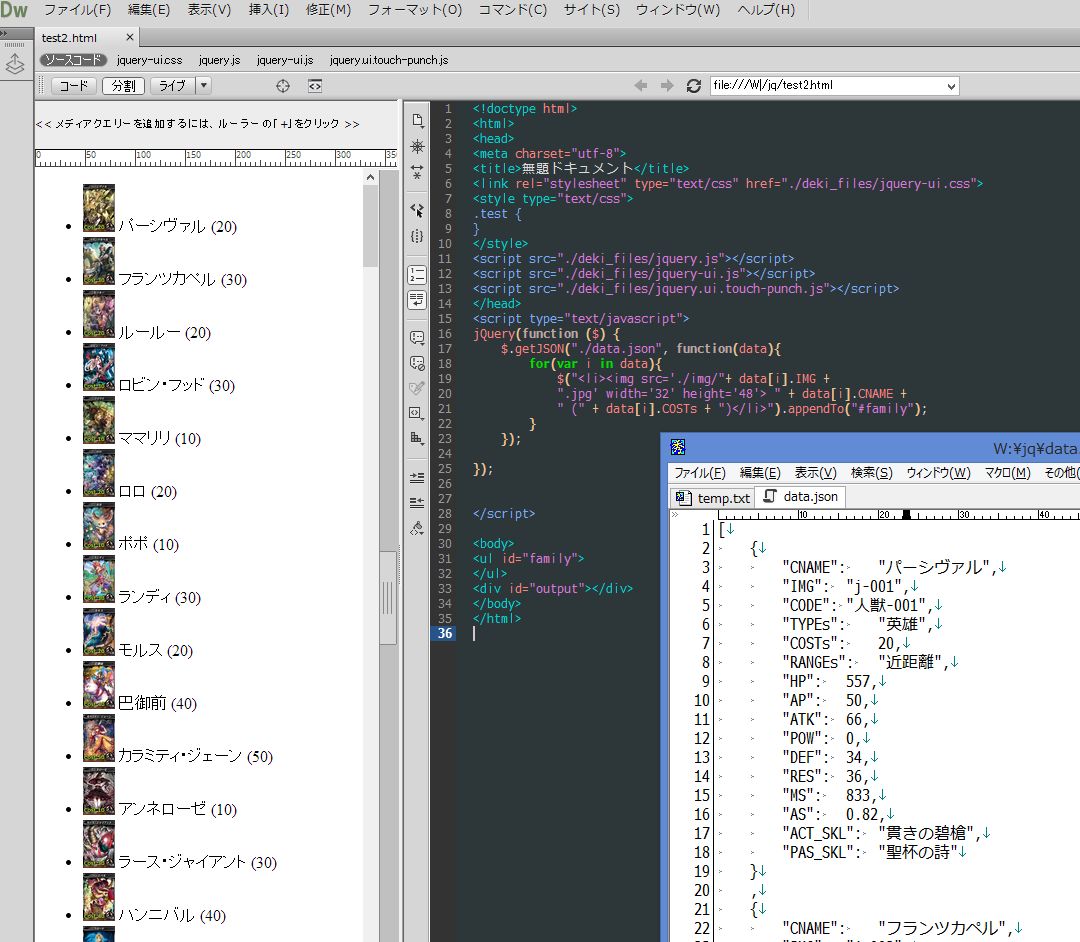
Task: Open related file jquery-ui.css
Action: [x=149, y=60]
